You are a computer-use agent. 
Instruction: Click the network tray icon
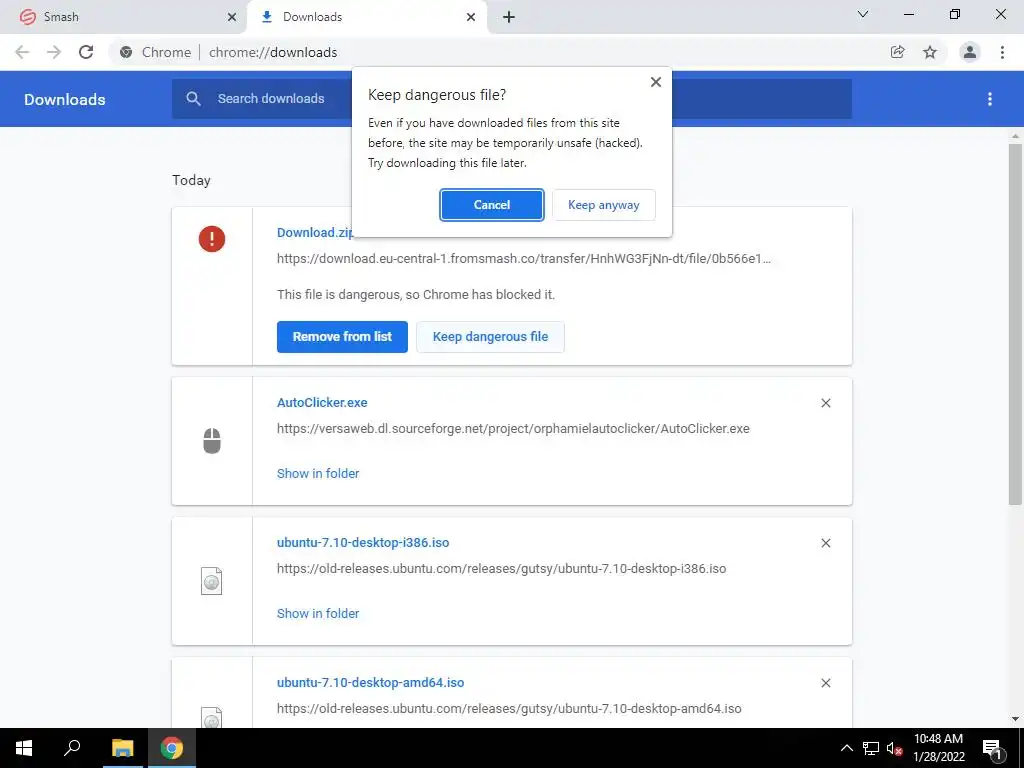[x=871, y=748]
